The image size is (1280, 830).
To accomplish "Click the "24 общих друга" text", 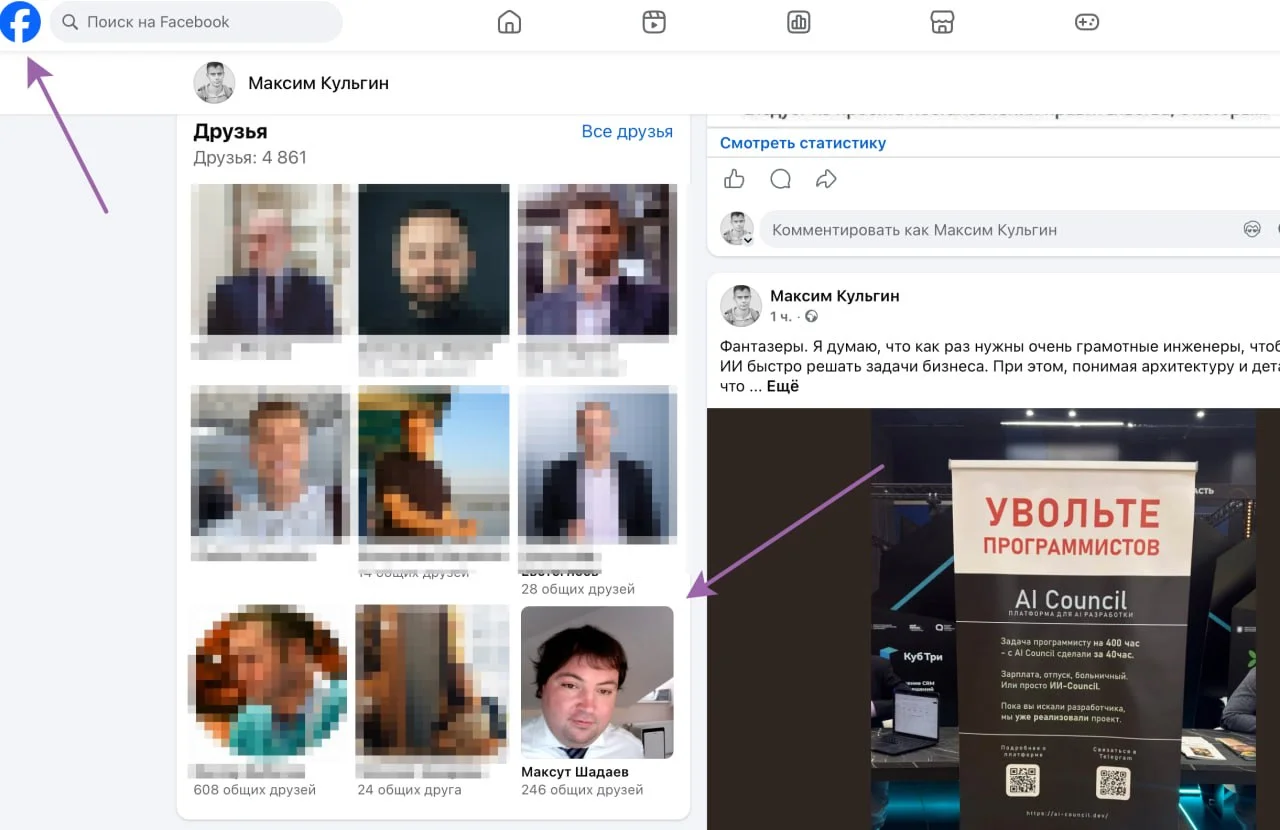I will tap(410, 790).
